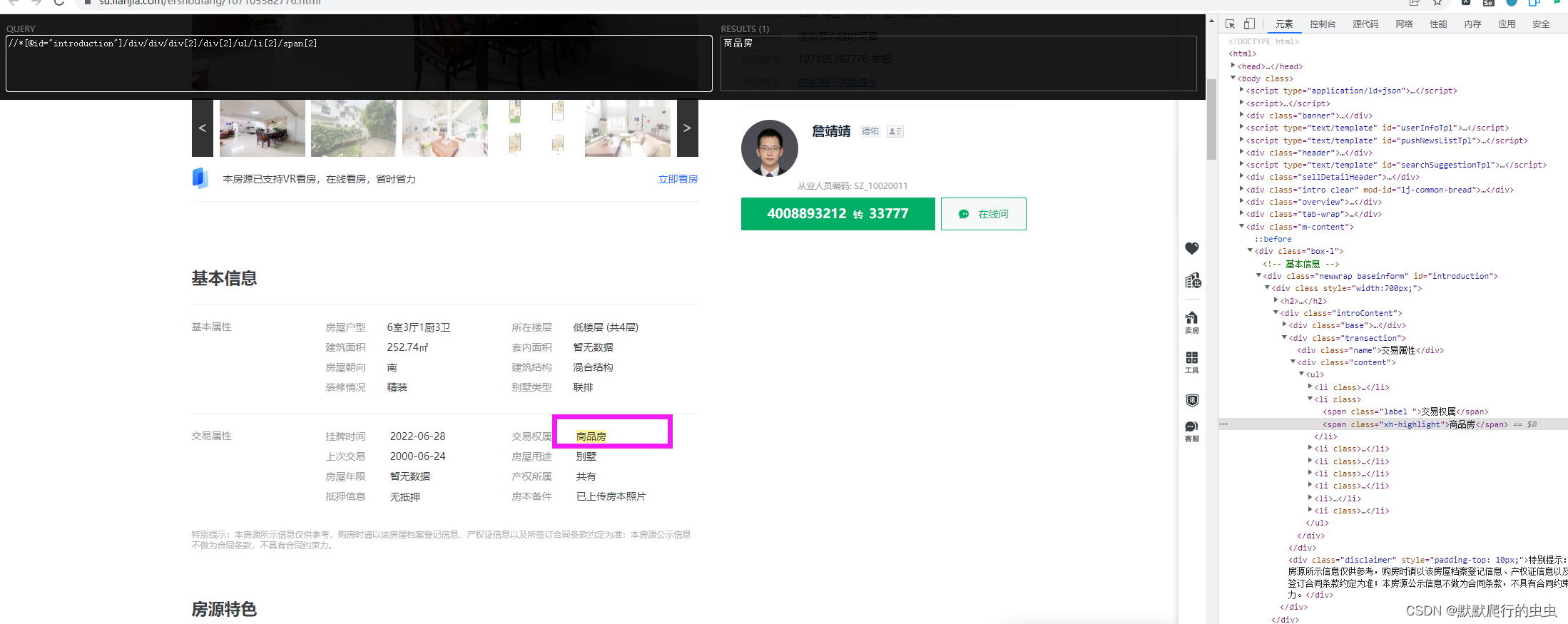Expand the h2 node in DOM tree
The image size is (1568, 624).
[x=1276, y=300]
